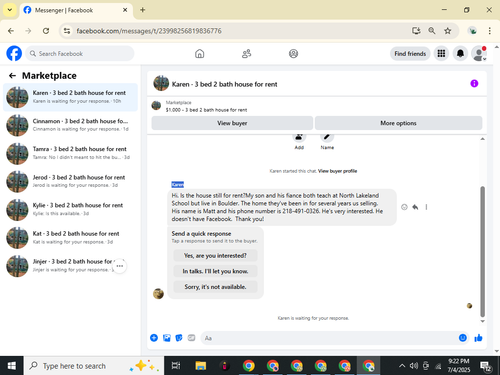Click the volume icon in system tray
Image resolution: width=500 pixels, height=375 pixels.
414,366
